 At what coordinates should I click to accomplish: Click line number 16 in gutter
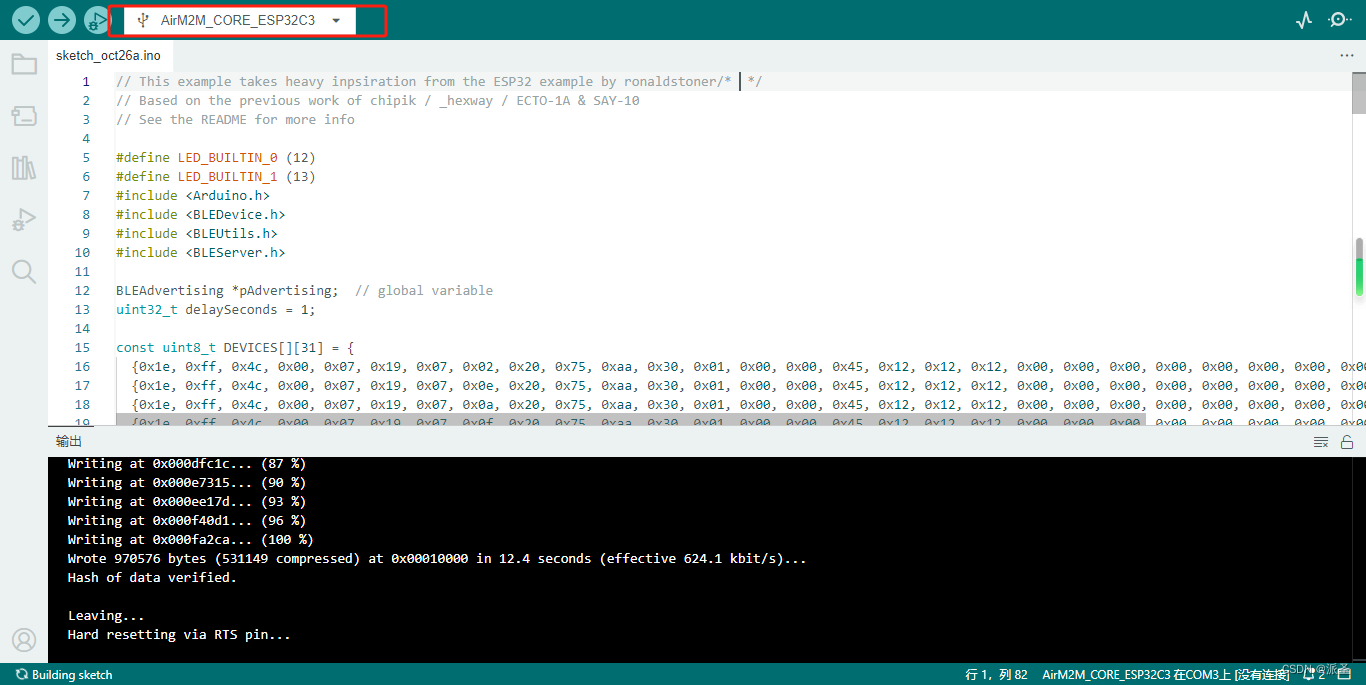[x=82, y=366]
